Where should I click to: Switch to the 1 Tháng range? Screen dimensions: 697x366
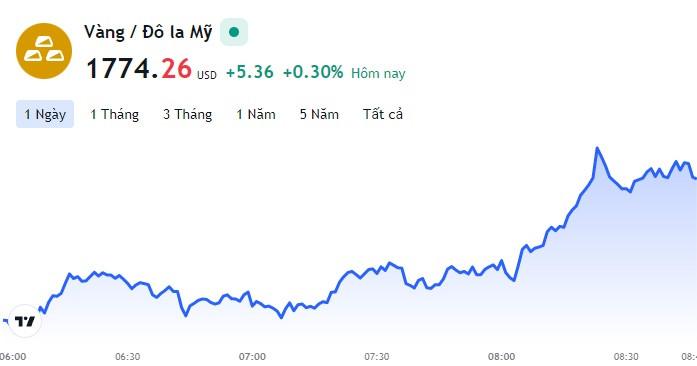tap(114, 114)
